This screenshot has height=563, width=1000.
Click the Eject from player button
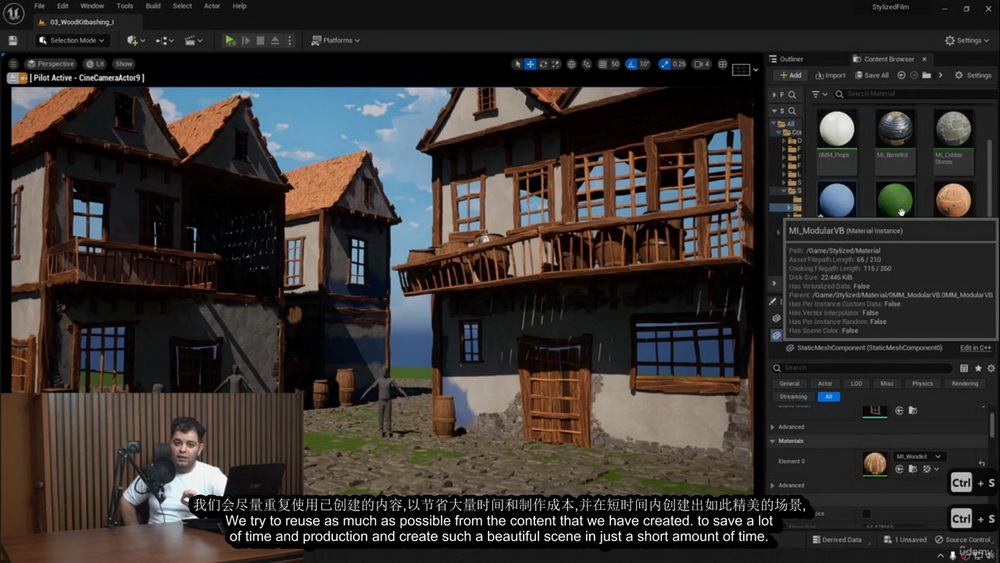(x=275, y=40)
